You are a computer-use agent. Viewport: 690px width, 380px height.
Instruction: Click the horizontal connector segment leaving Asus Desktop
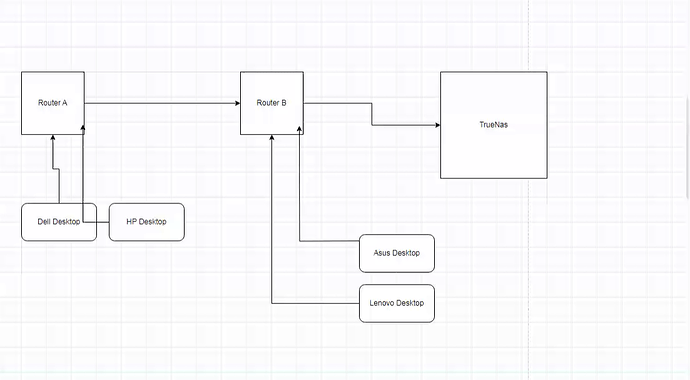click(329, 241)
